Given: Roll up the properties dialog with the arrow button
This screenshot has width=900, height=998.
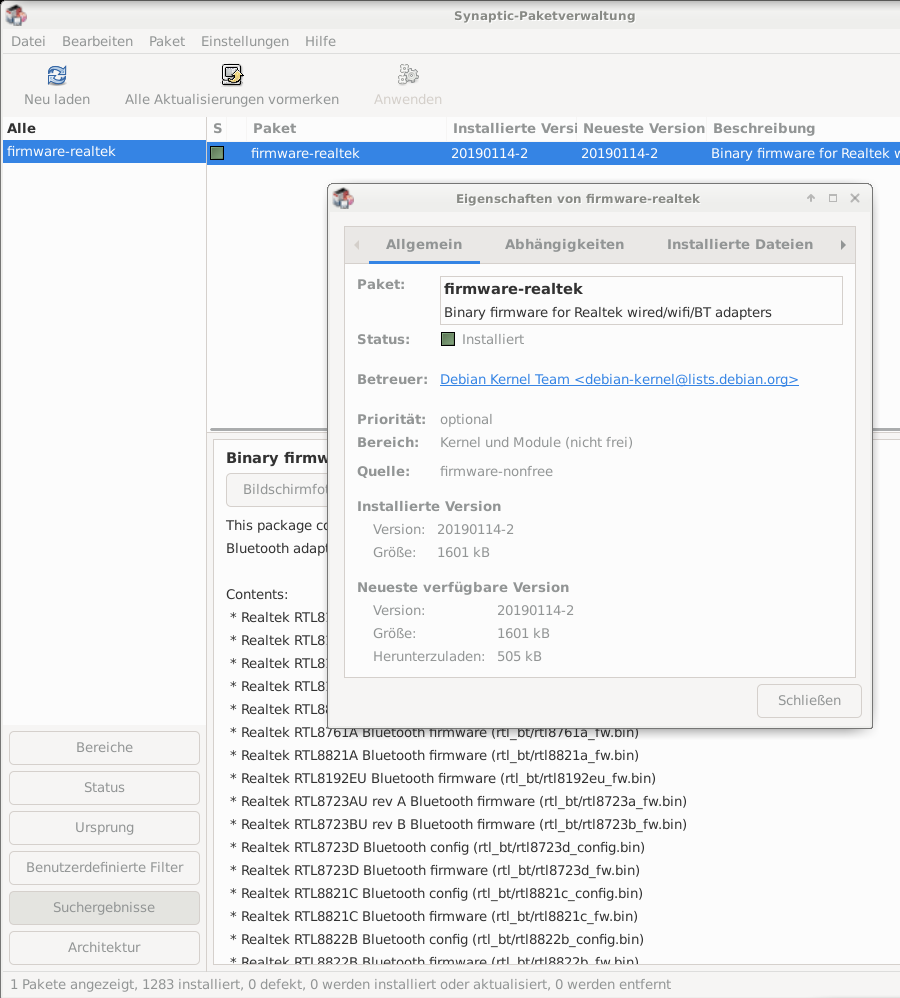Looking at the screenshot, I should click(811, 198).
